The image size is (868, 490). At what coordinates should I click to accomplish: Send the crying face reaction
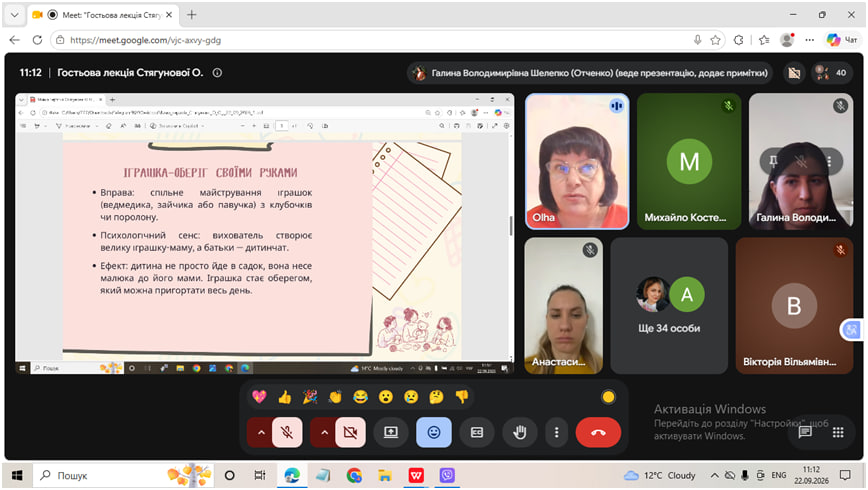pos(411,397)
